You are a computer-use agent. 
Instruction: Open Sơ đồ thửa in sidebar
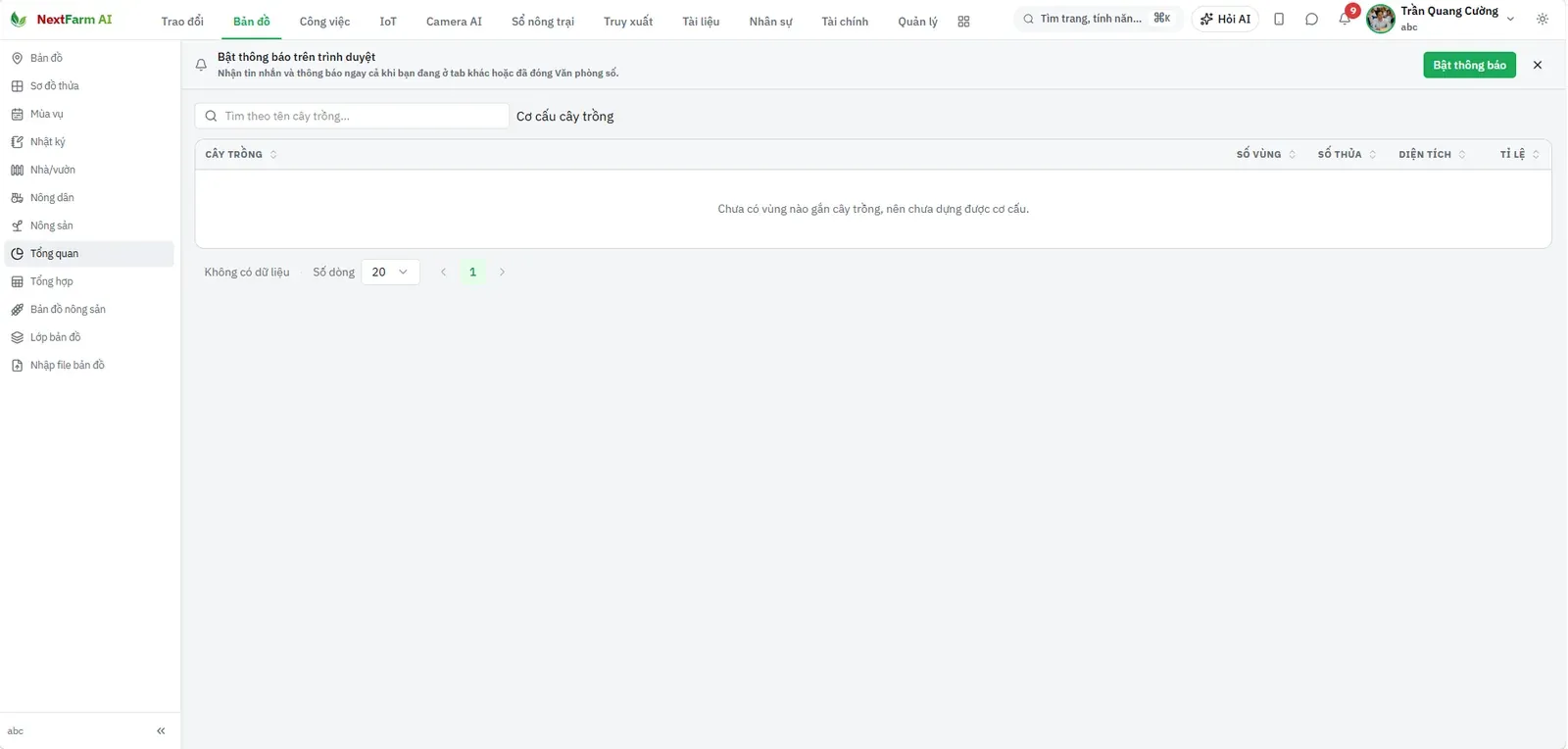point(89,86)
